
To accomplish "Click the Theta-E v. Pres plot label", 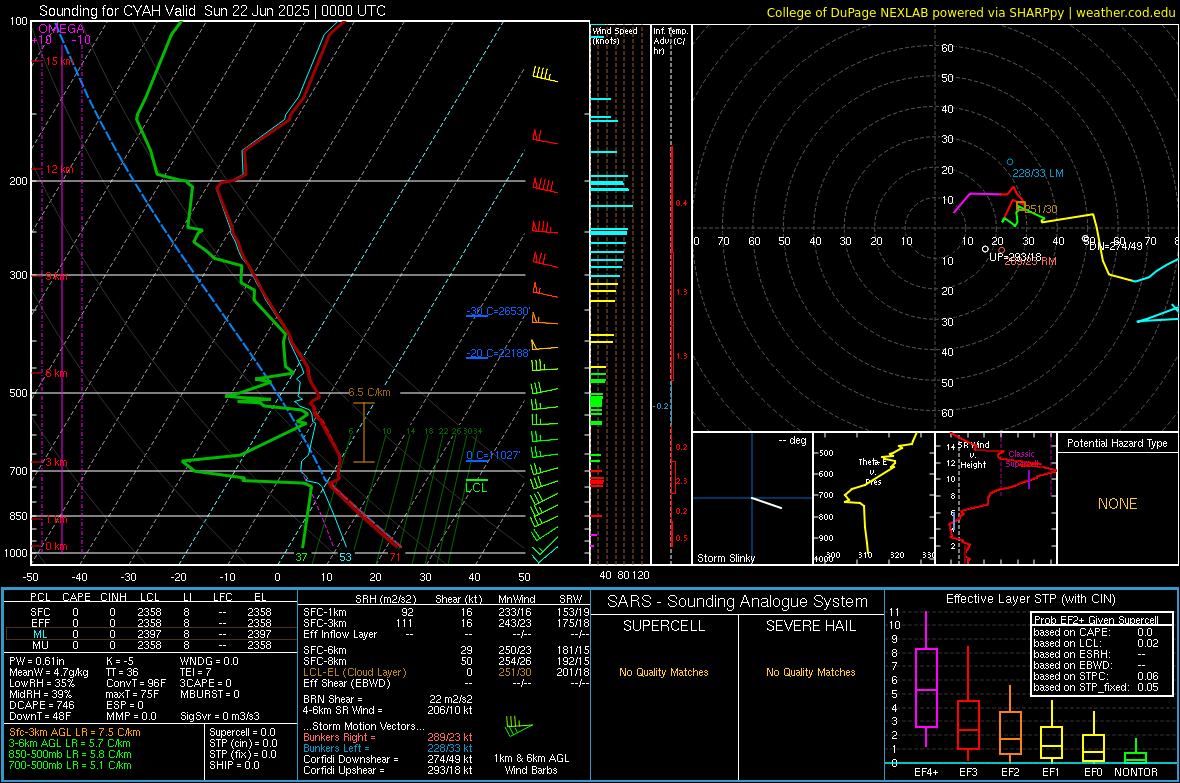I will coord(873,471).
